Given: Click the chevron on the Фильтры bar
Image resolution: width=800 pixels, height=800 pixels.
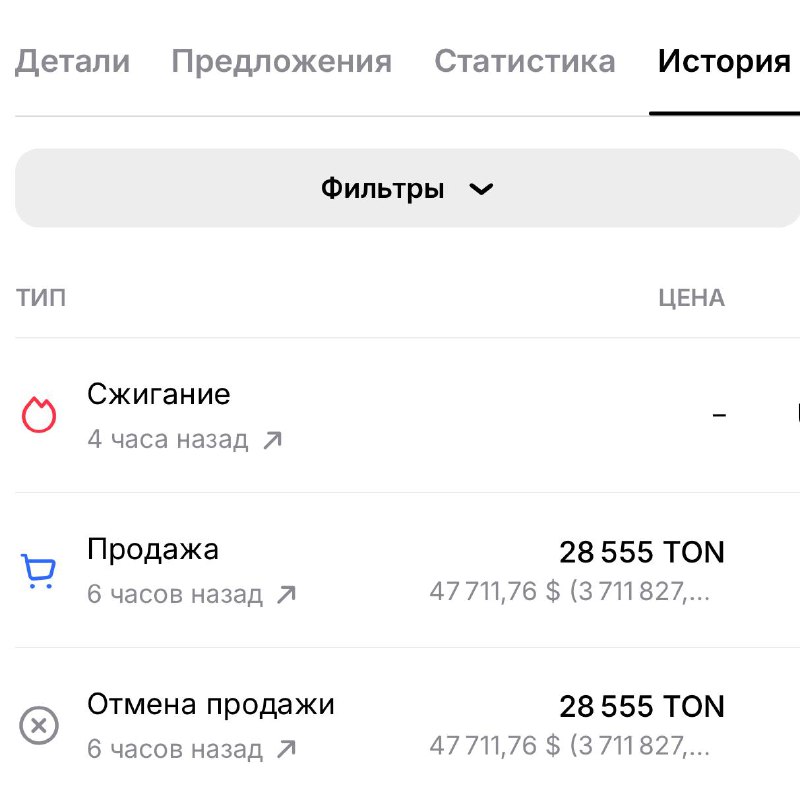Looking at the screenshot, I should (x=481, y=188).
